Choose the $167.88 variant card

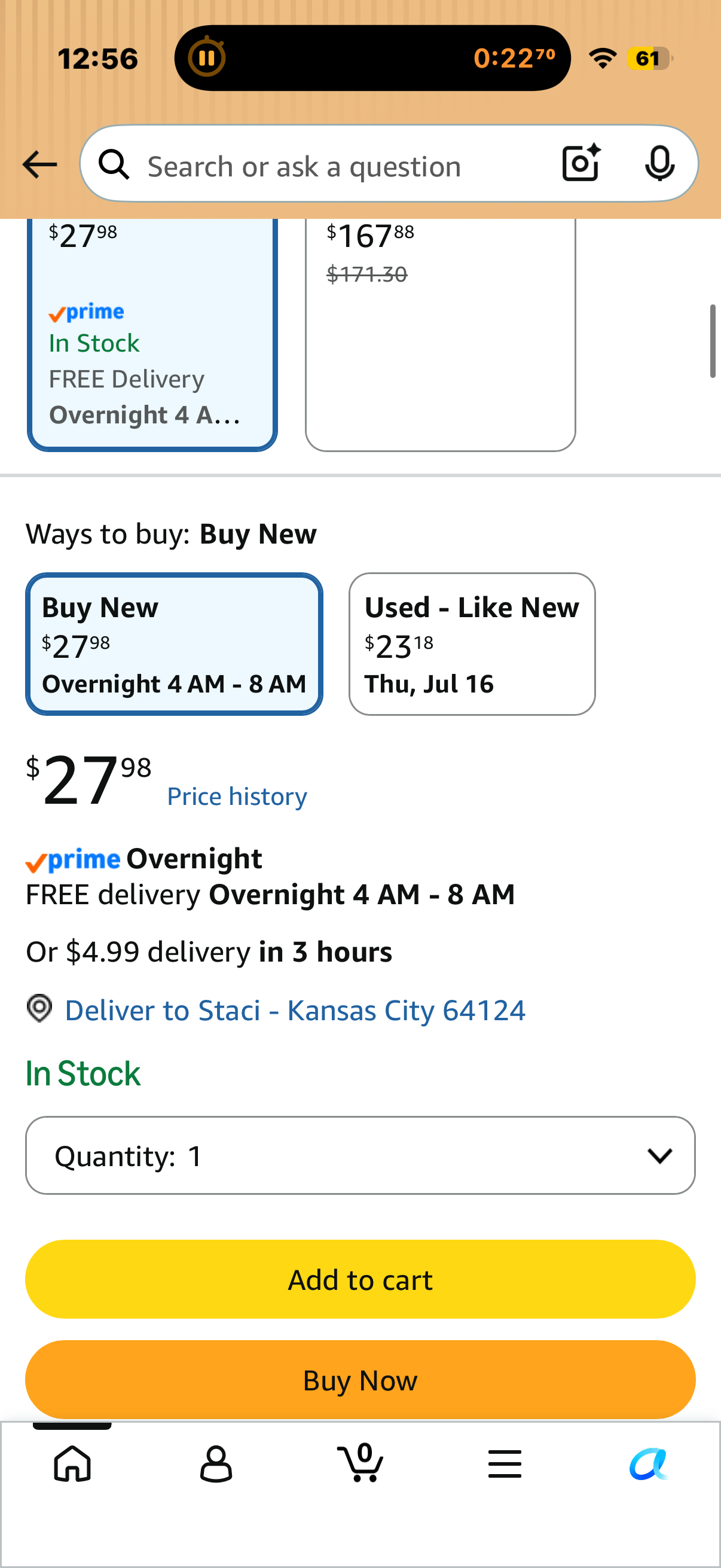coord(441,334)
